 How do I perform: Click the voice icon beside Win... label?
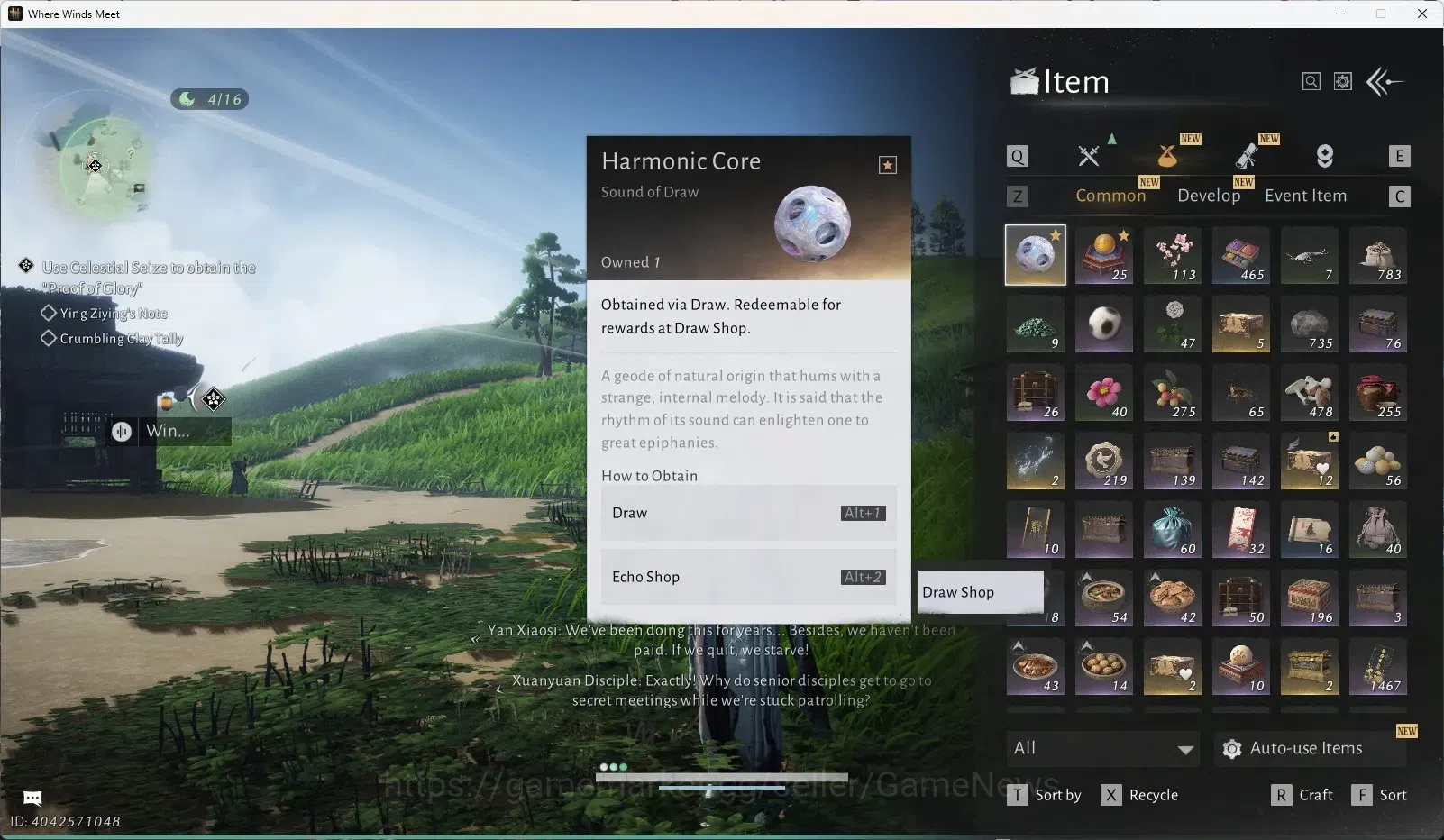(122, 432)
